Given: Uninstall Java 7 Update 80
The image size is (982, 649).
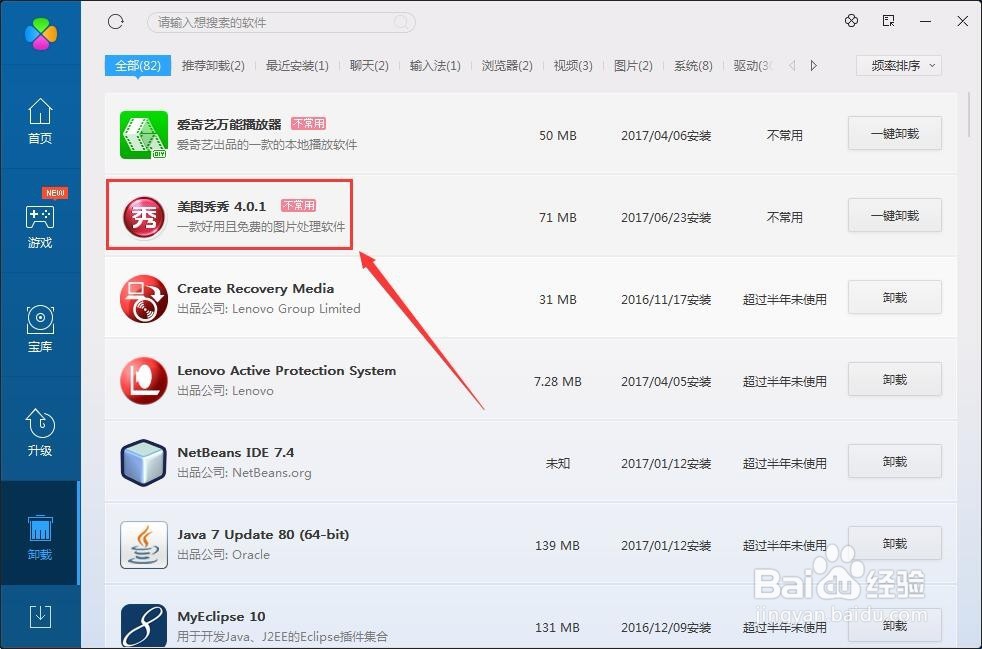Looking at the screenshot, I should tap(894, 544).
